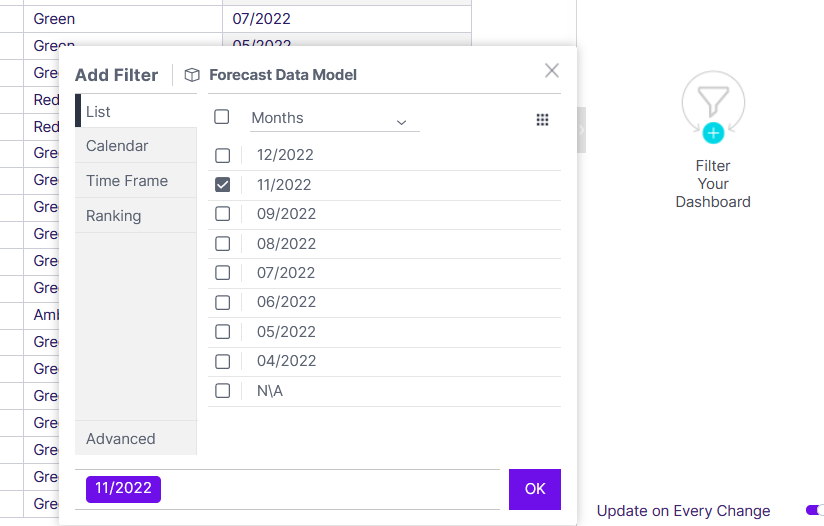
Task: Confirm the filter with OK
Action: click(535, 489)
